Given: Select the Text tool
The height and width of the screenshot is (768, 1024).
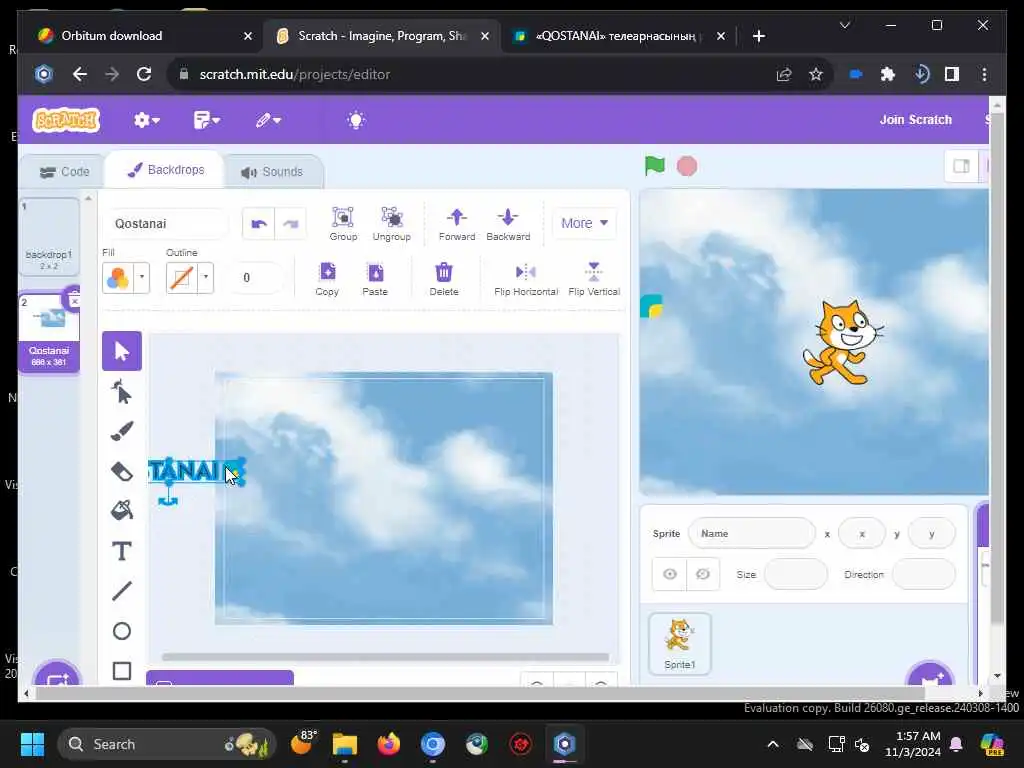Looking at the screenshot, I should pos(121,551).
